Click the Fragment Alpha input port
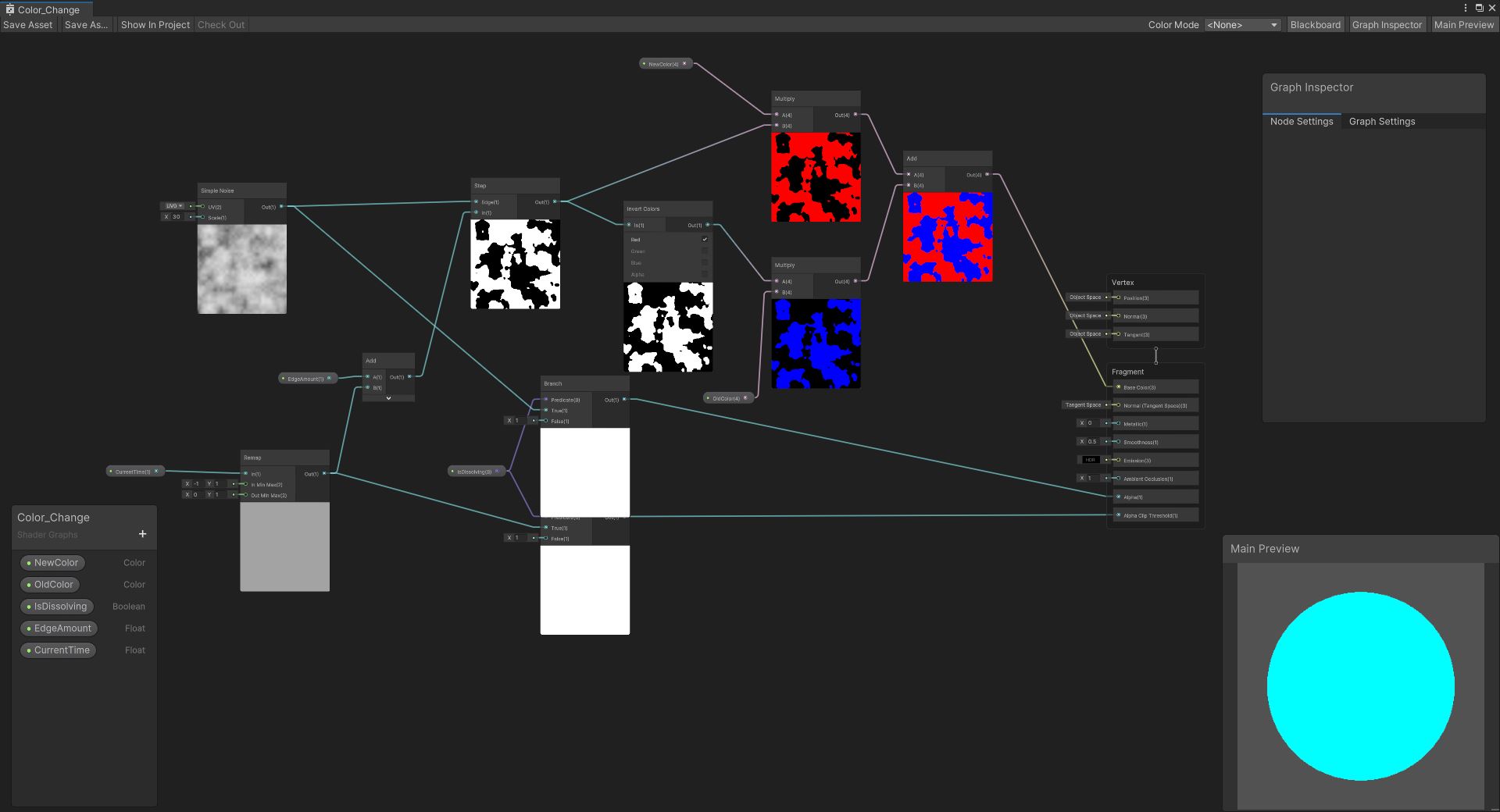The height and width of the screenshot is (812, 1500). [1118, 497]
